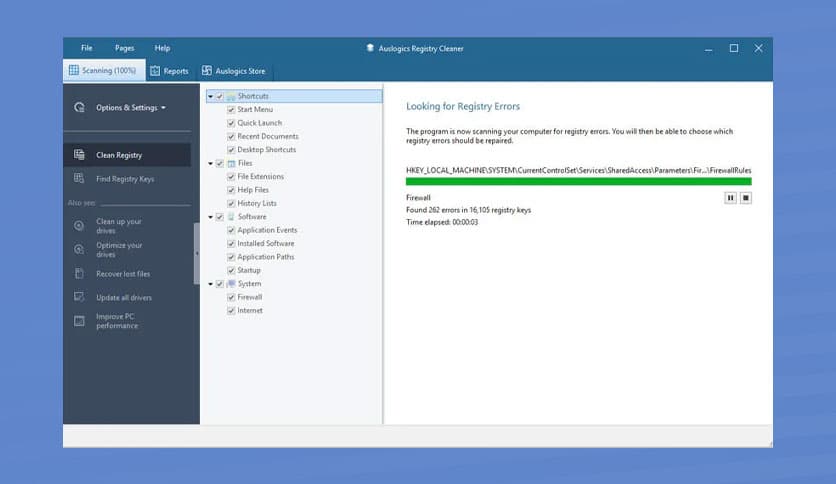Pause the registry scan
Screen dimensions: 836x484
730,198
